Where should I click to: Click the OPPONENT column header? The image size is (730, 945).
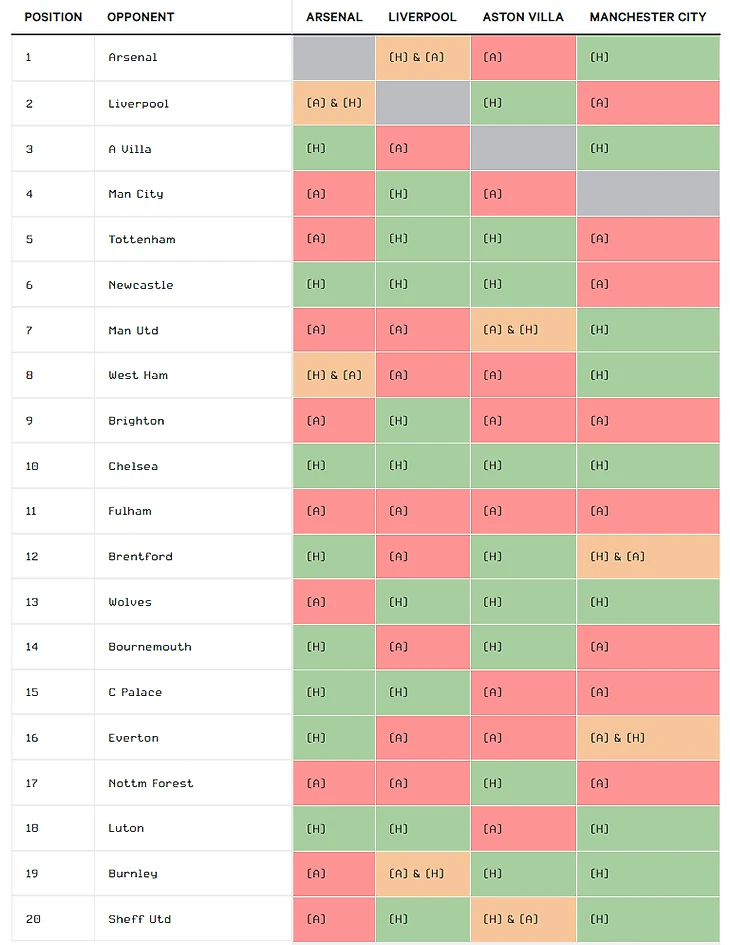pyautogui.click(x=140, y=17)
